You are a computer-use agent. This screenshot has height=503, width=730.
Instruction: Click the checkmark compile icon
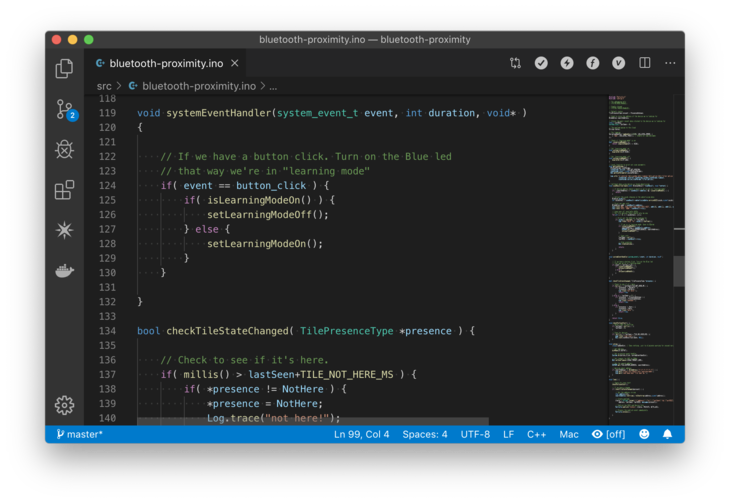click(541, 63)
